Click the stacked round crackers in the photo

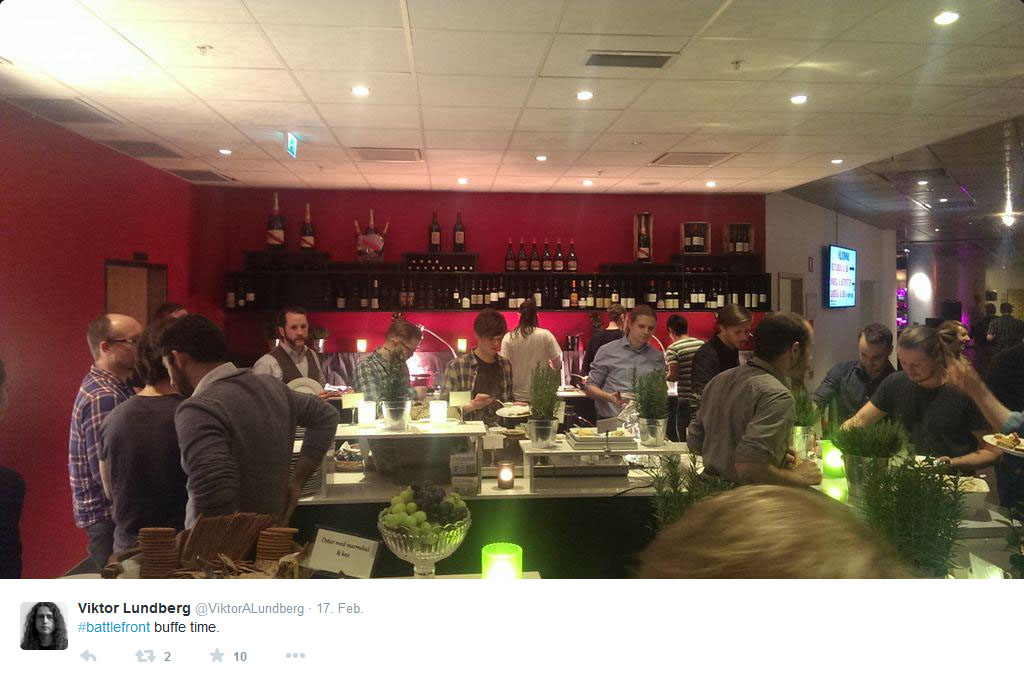(x=159, y=551)
